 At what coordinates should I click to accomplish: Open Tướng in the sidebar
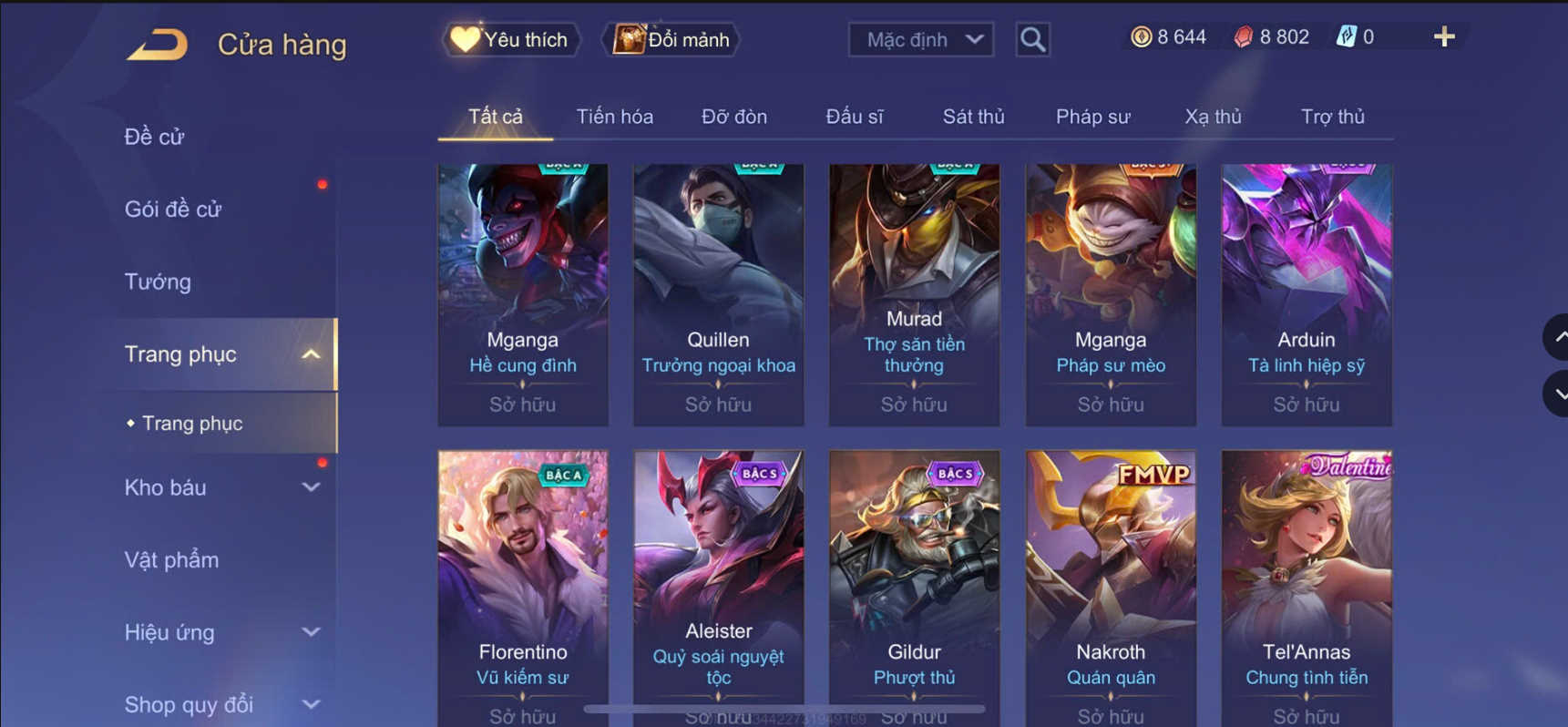click(x=158, y=282)
